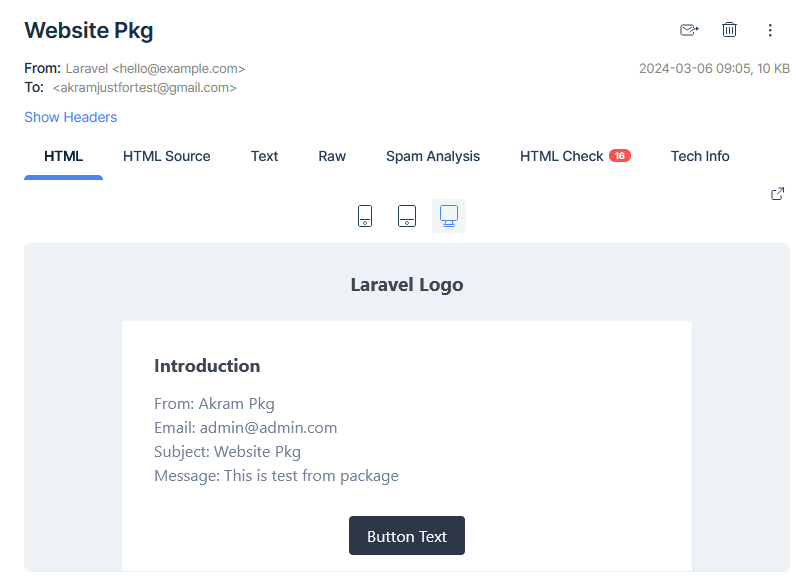
Task: Switch to the Tech Info tab
Action: click(x=700, y=156)
